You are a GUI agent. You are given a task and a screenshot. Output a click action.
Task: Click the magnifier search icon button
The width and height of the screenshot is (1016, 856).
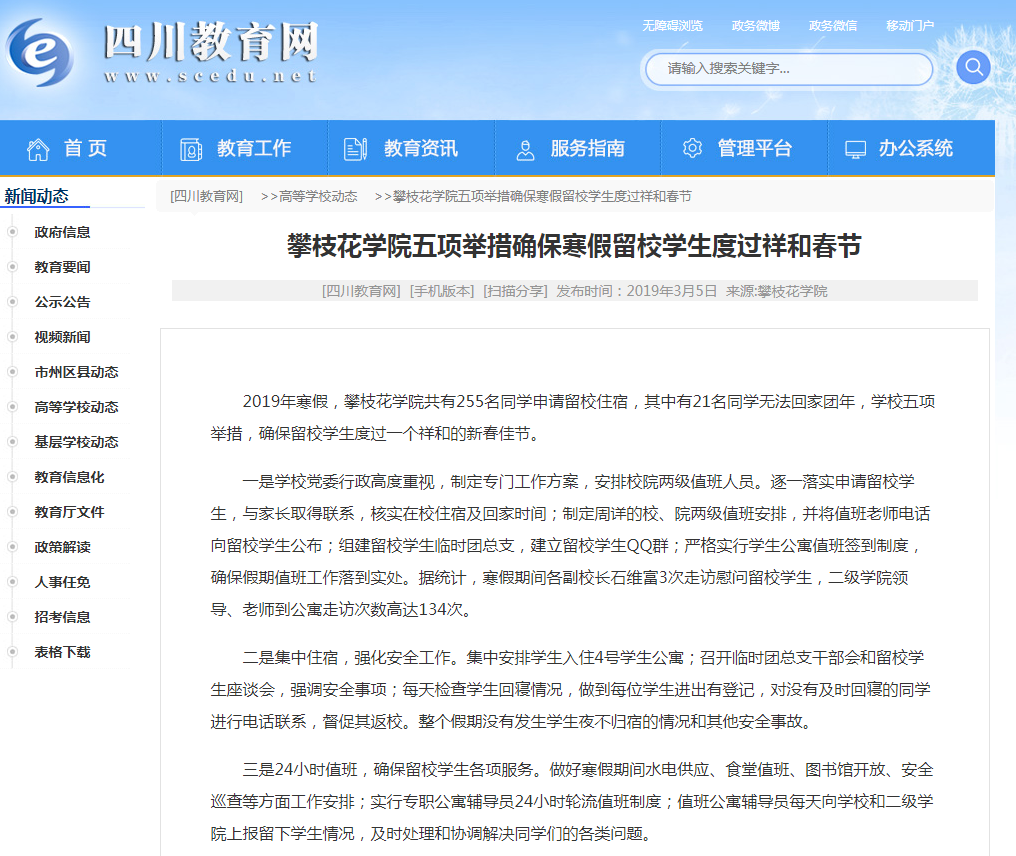point(972,68)
